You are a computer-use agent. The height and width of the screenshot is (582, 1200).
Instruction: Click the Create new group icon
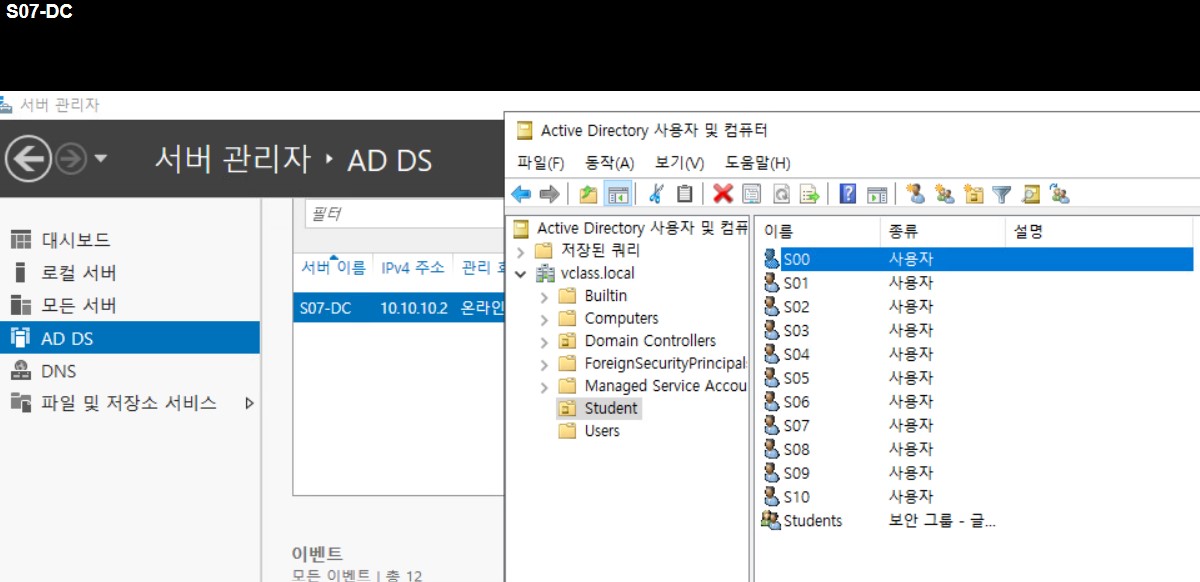coord(944,194)
